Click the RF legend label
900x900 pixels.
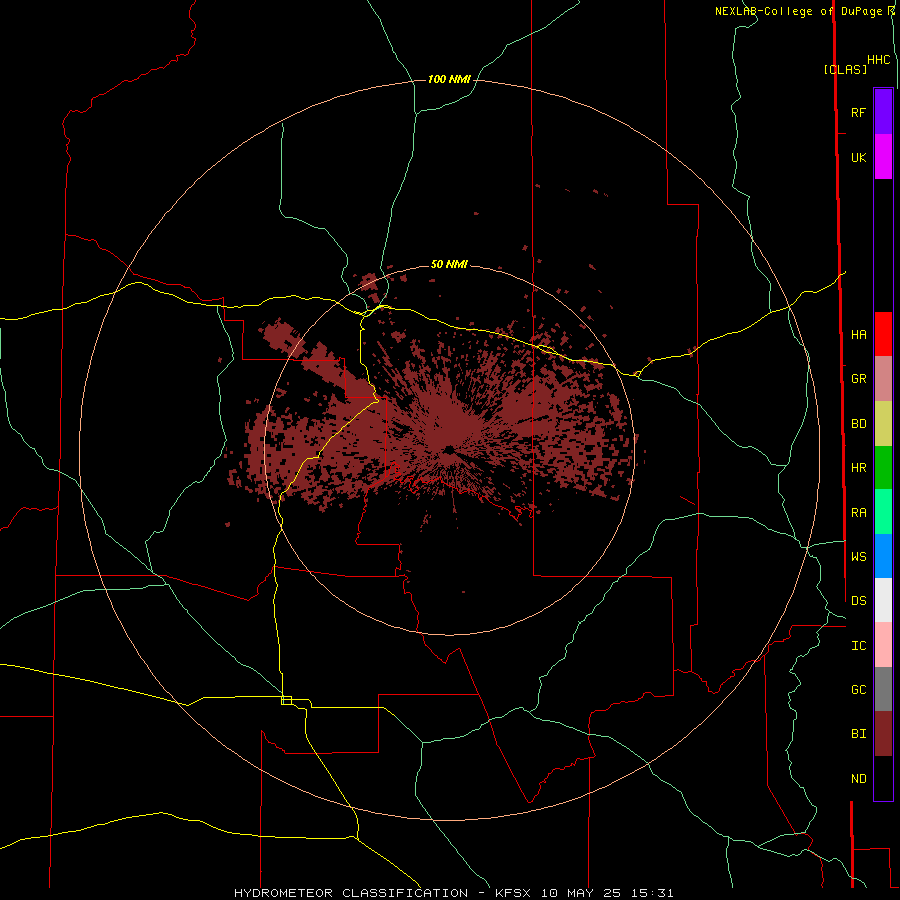(858, 113)
